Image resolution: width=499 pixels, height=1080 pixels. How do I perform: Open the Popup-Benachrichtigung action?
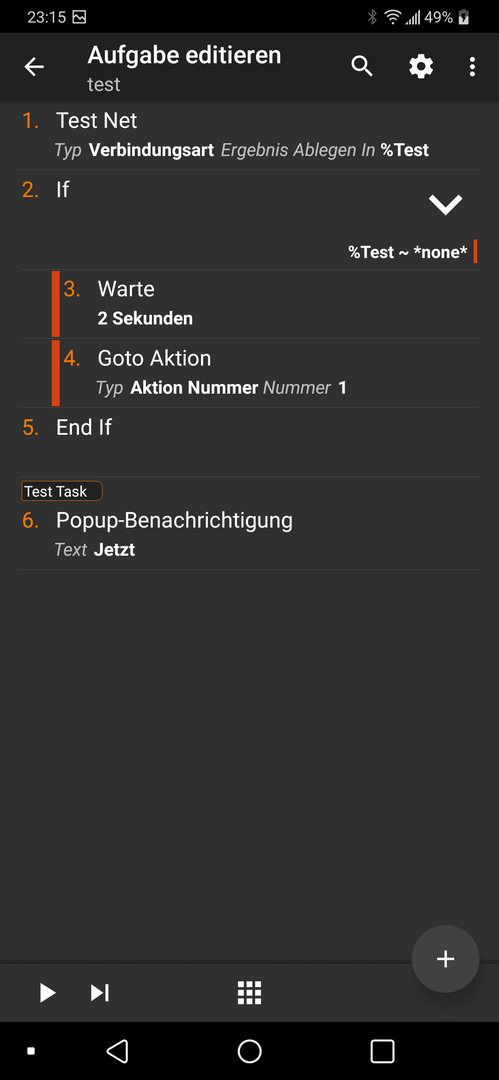[250, 535]
